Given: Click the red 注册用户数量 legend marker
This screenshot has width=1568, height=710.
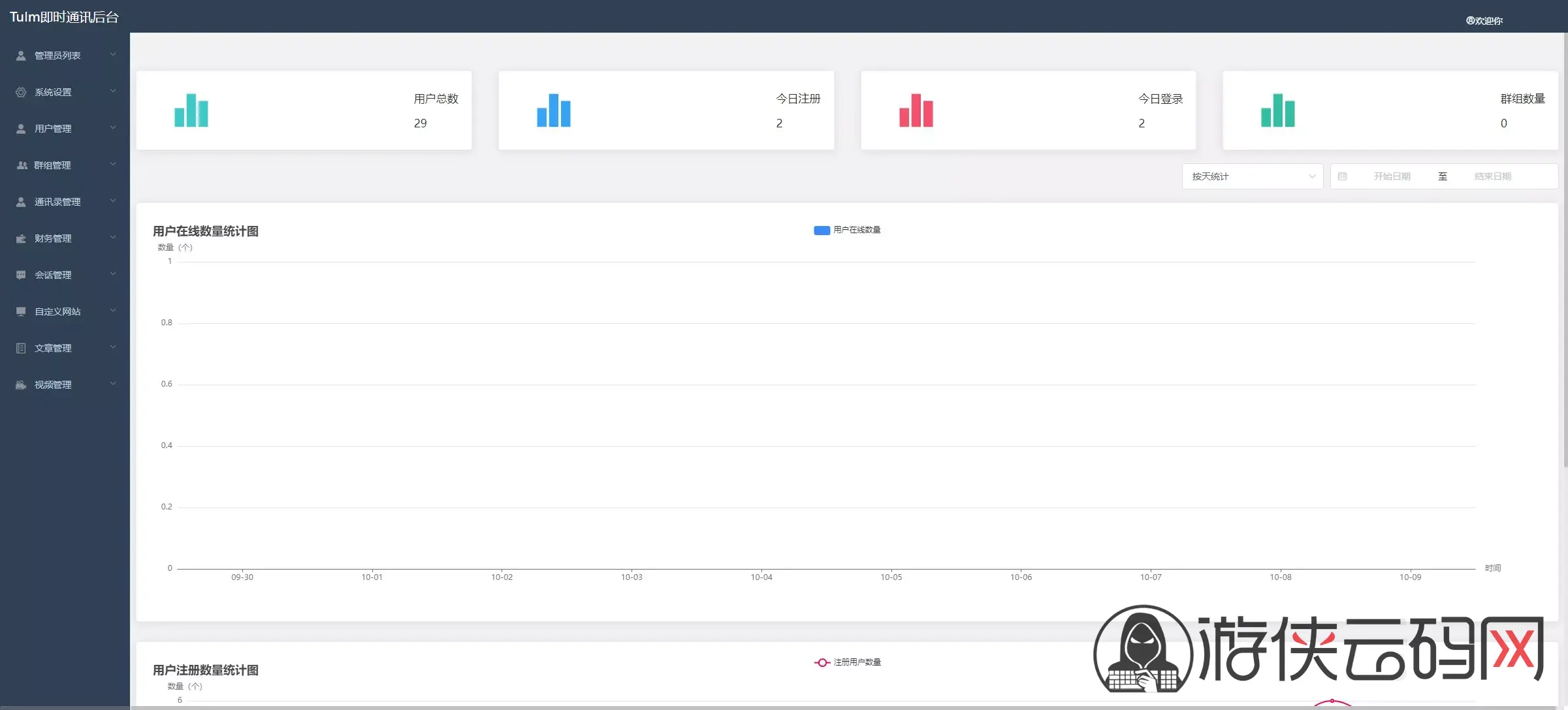Looking at the screenshot, I should click(822, 662).
